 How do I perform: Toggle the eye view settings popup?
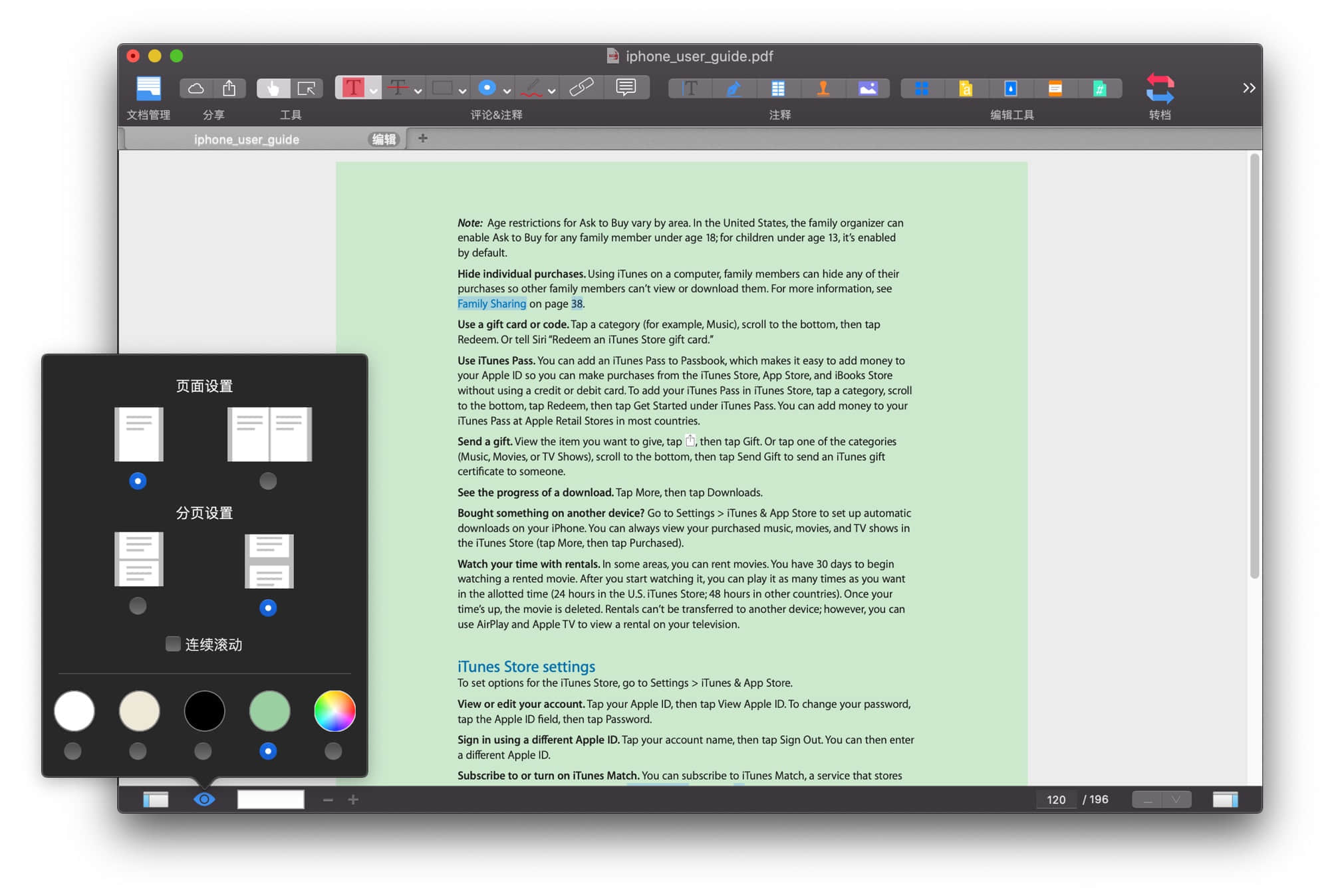tap(204, 799)
